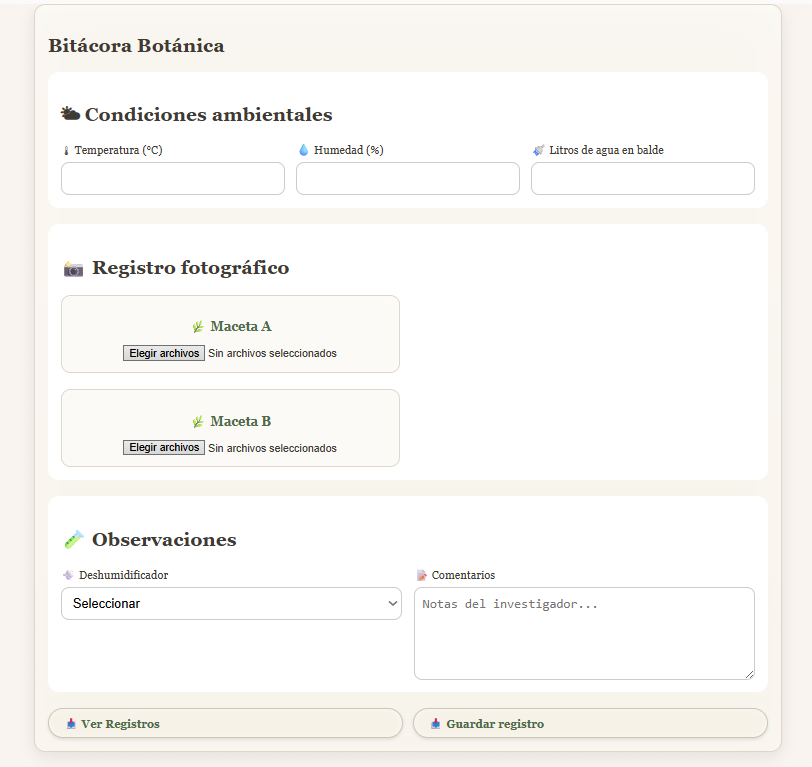Click the thermometer icon beside Temperatura
Image resolution: width=812 pixels, height=767 pixels.
tap(66, 151)
